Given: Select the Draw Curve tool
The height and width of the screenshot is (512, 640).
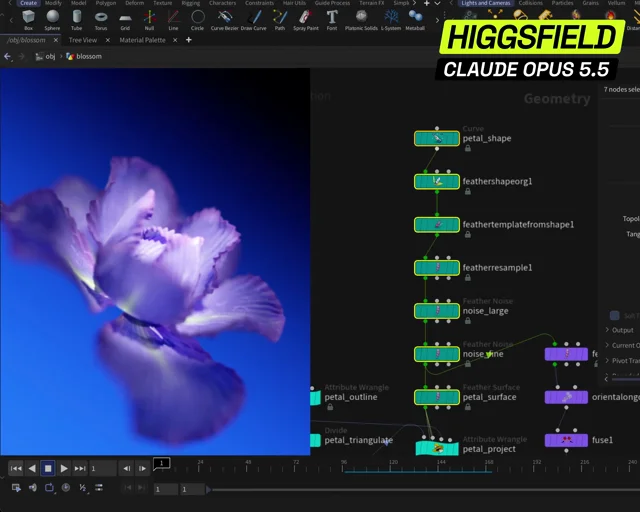Looking at the screenshot, I should tap(253, 20).
